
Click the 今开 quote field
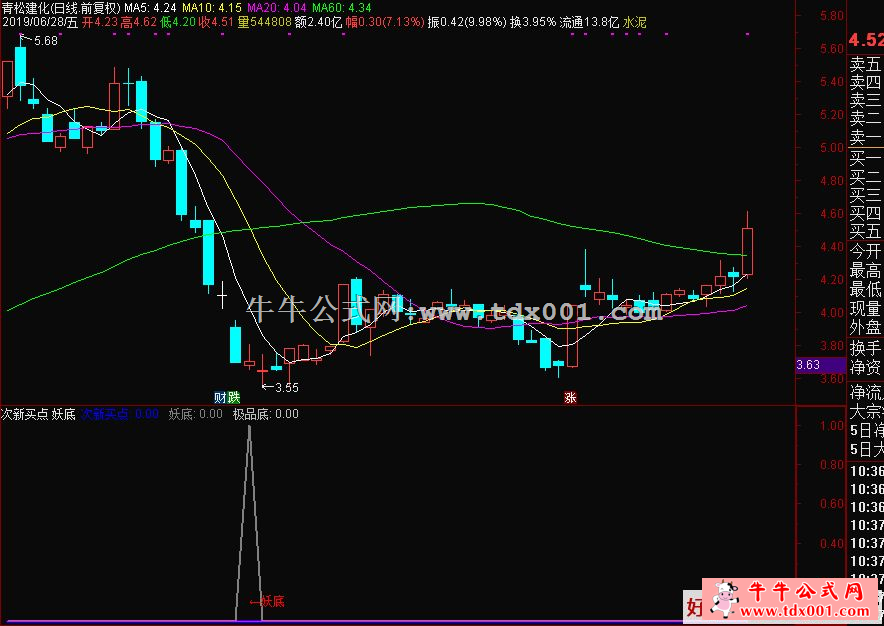[x=866, y=252]
